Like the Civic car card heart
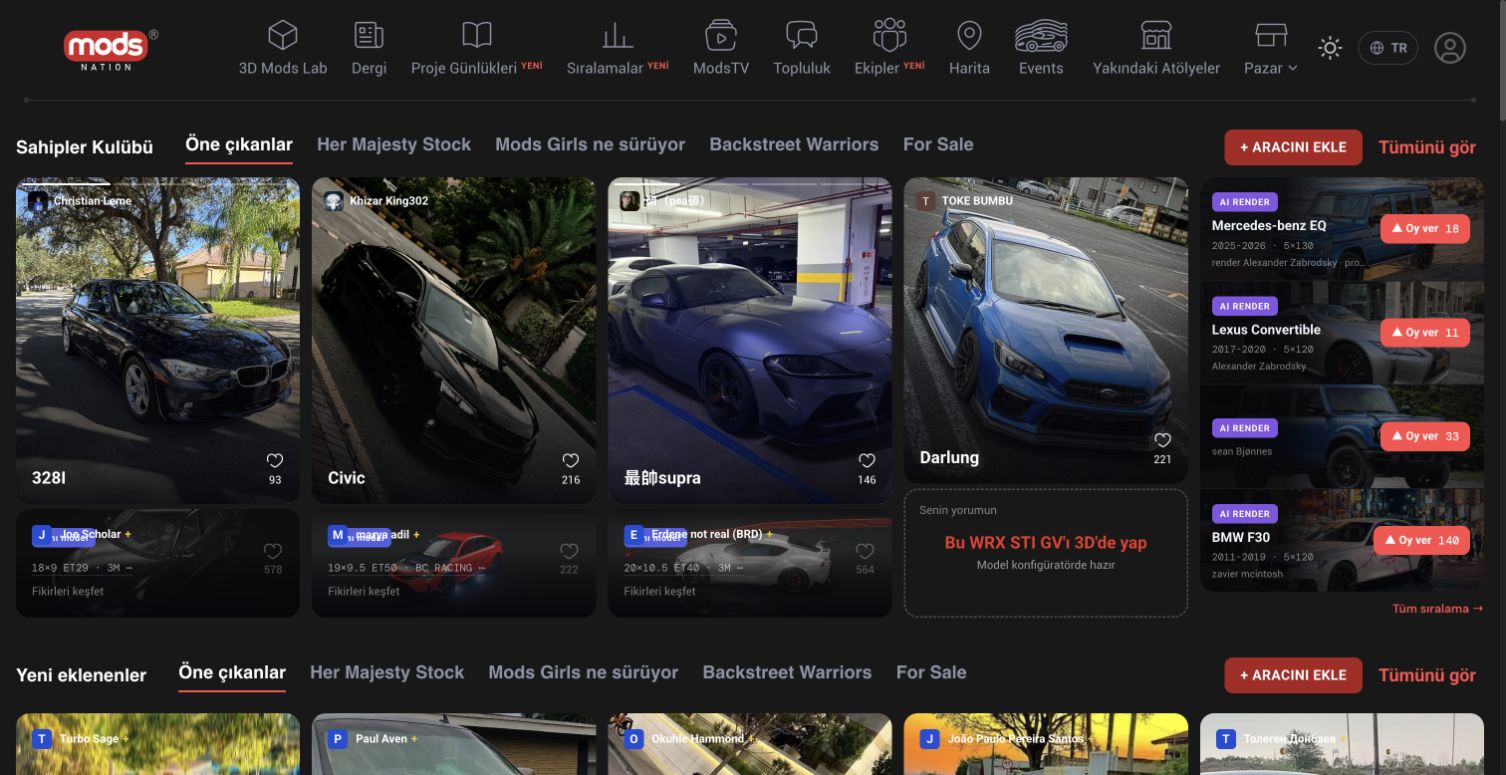The height and width of the screenshot is (775, 1506). click(571, 461)
